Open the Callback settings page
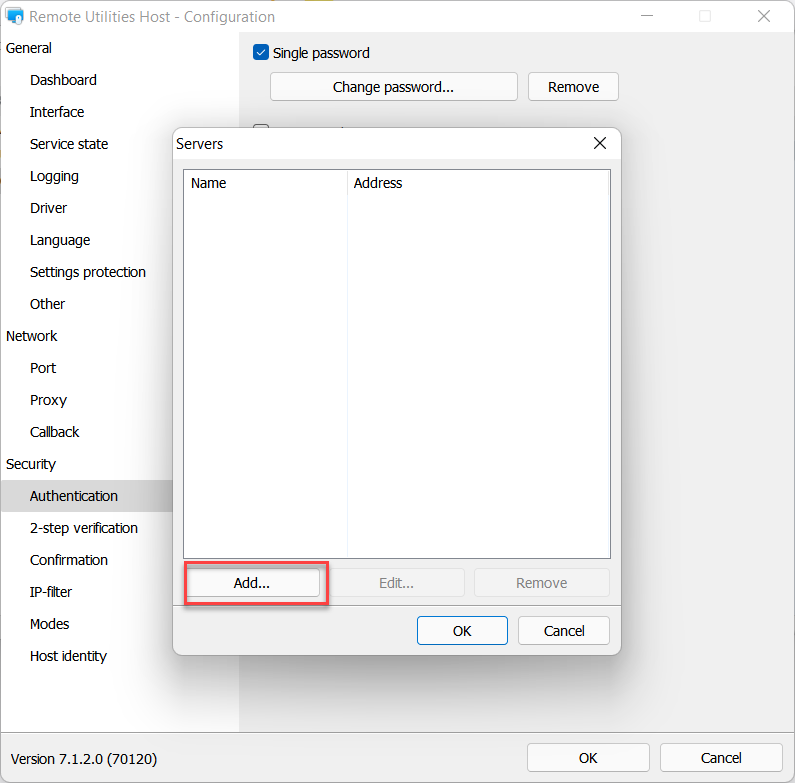Viewport: 795px width, 783px height. point(54,432)
